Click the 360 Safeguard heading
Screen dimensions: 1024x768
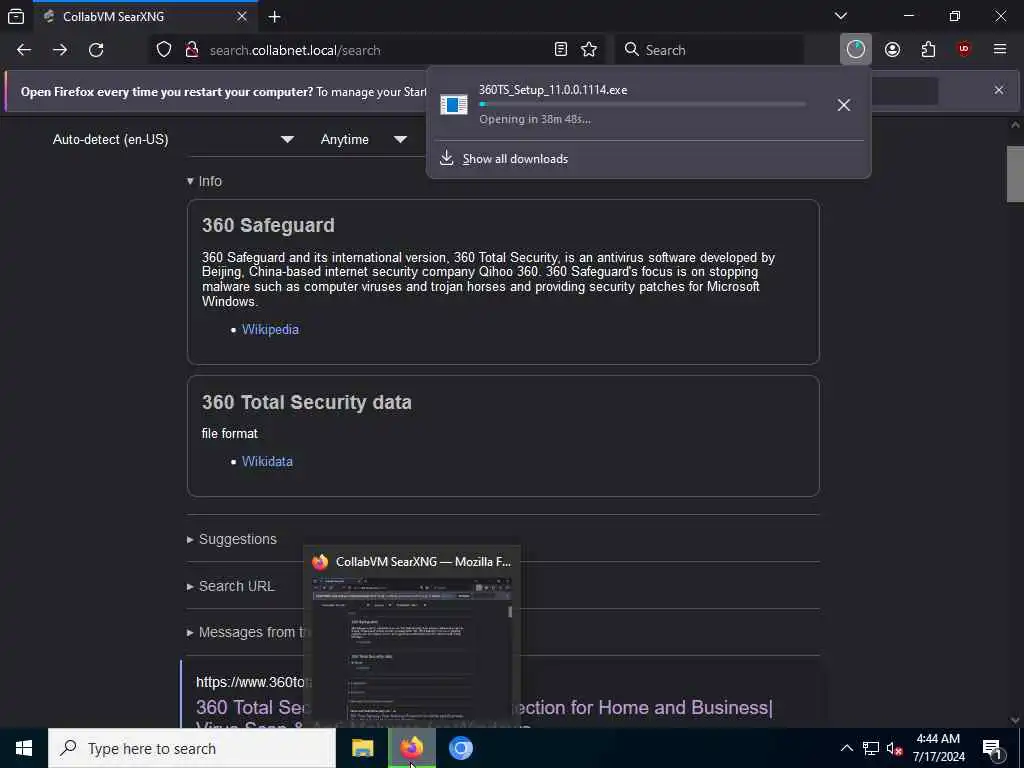[x=268, y=225]
